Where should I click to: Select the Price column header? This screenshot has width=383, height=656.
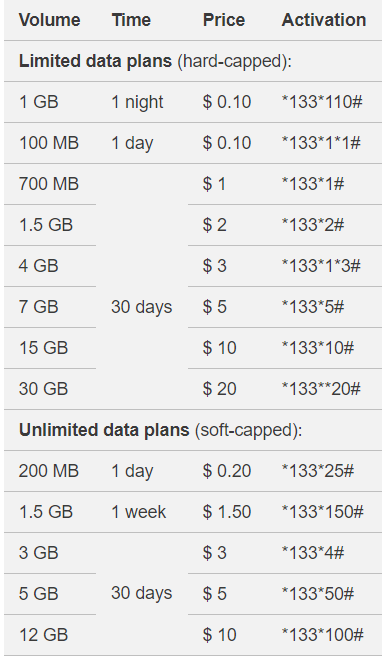[x=224, y=20]
